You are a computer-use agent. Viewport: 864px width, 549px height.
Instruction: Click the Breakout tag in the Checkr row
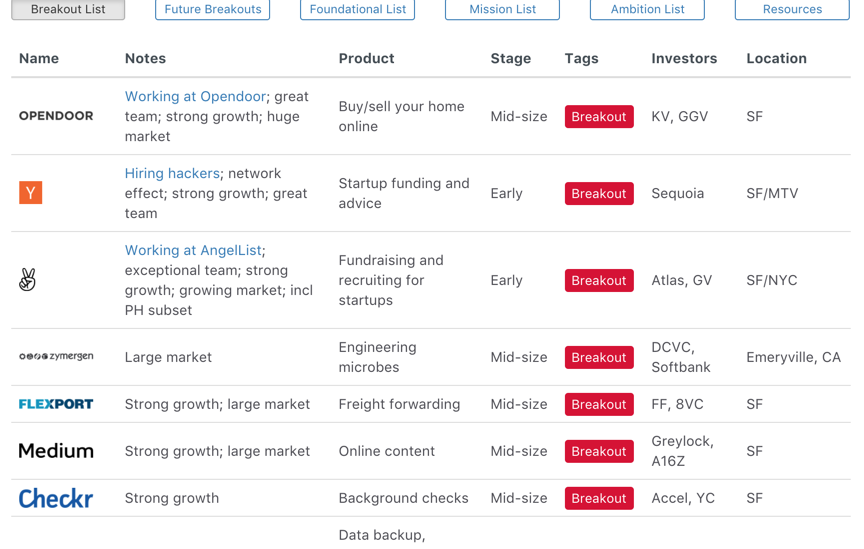click(x=599, y=498)
